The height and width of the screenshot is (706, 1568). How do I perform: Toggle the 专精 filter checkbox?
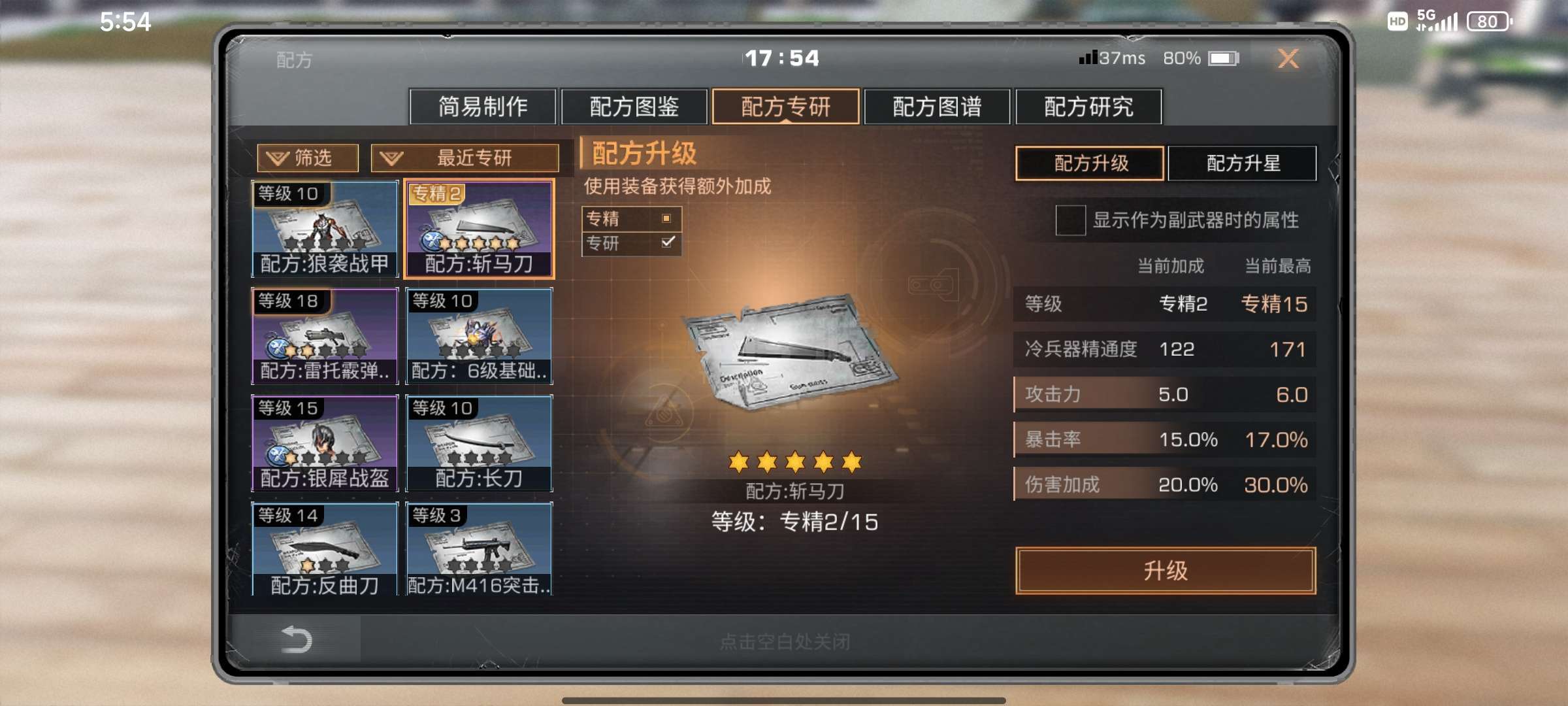coord(666,218)
